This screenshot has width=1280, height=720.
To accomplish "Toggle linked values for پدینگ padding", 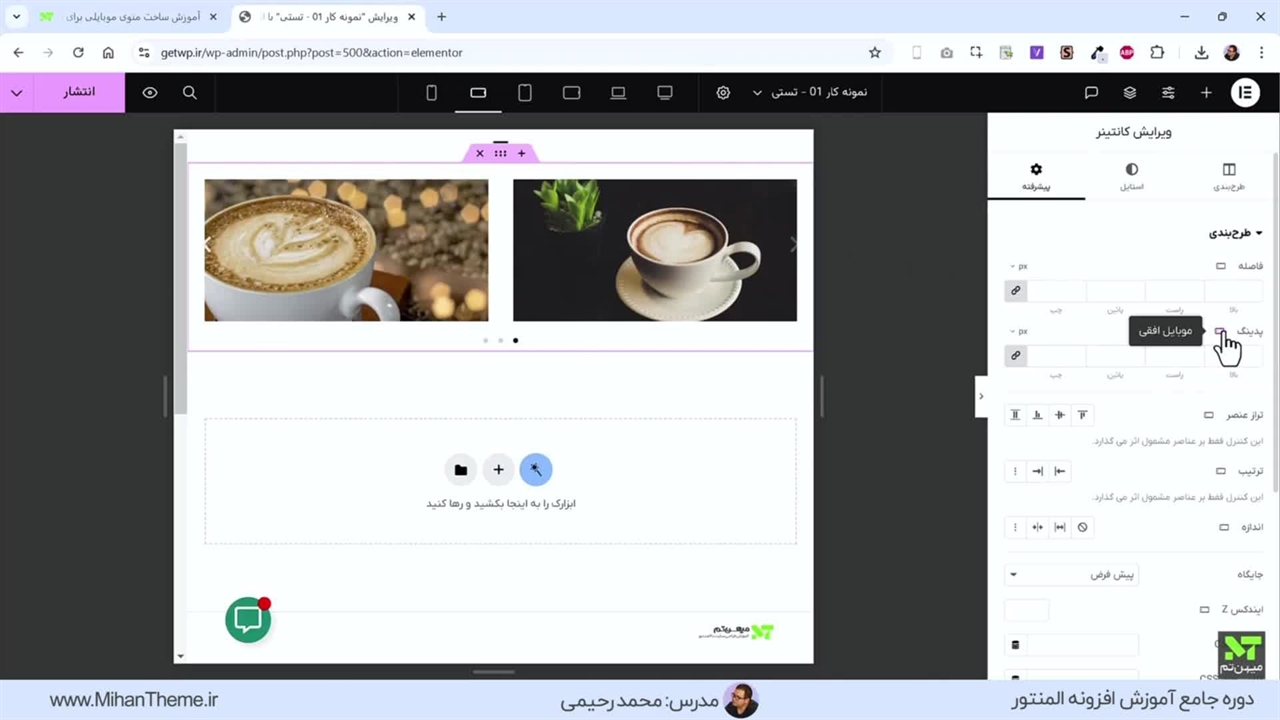I will coord(1015,356).
